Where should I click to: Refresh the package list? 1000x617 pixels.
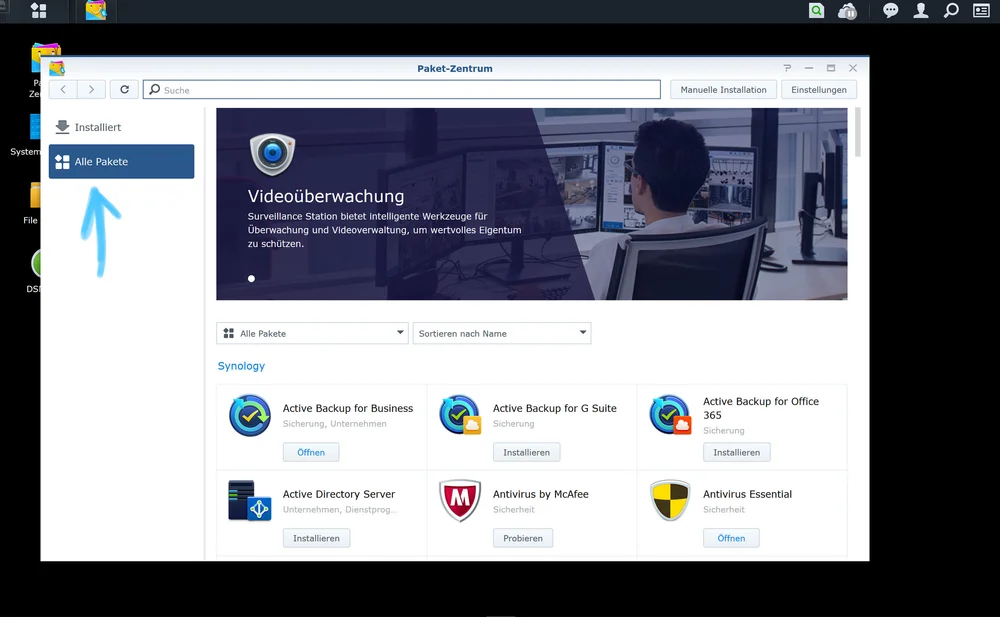click(124, 89)
